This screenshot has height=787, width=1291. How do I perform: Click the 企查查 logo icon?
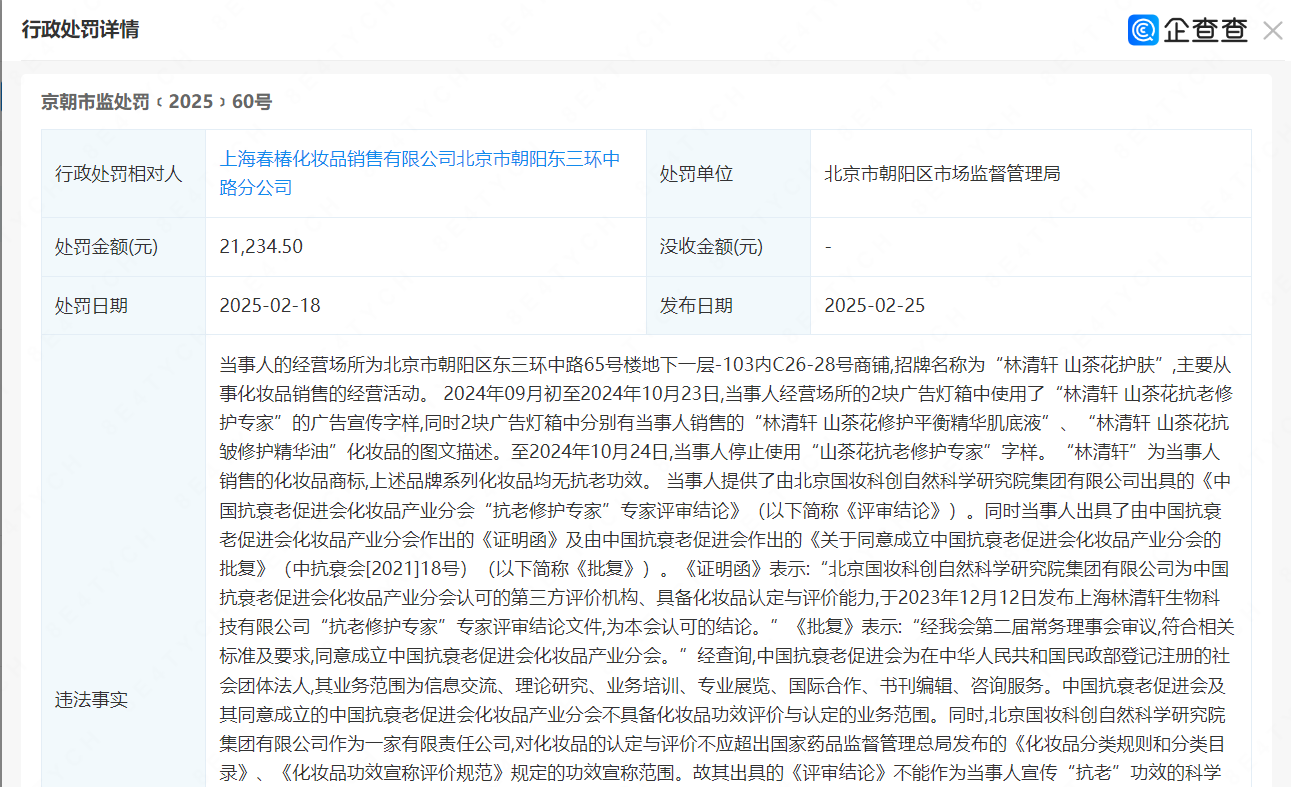click(1143, 30)
